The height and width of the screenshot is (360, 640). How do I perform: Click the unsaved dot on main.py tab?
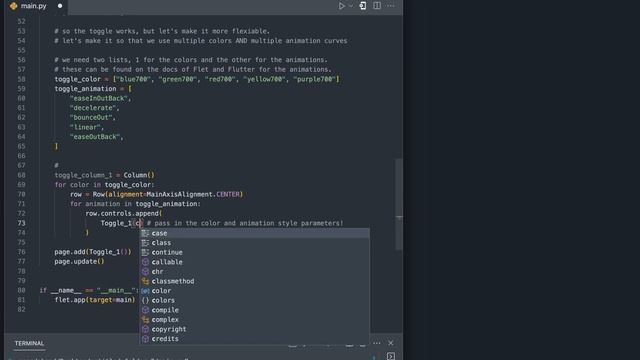click(60, 6)
